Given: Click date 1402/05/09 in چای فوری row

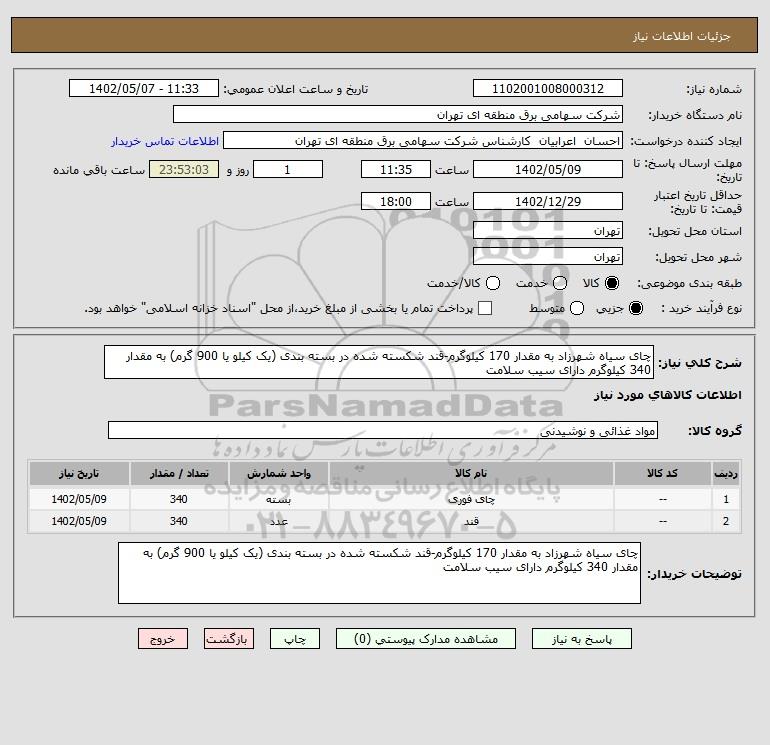Looking at the screenshot, I should [79, 499].
